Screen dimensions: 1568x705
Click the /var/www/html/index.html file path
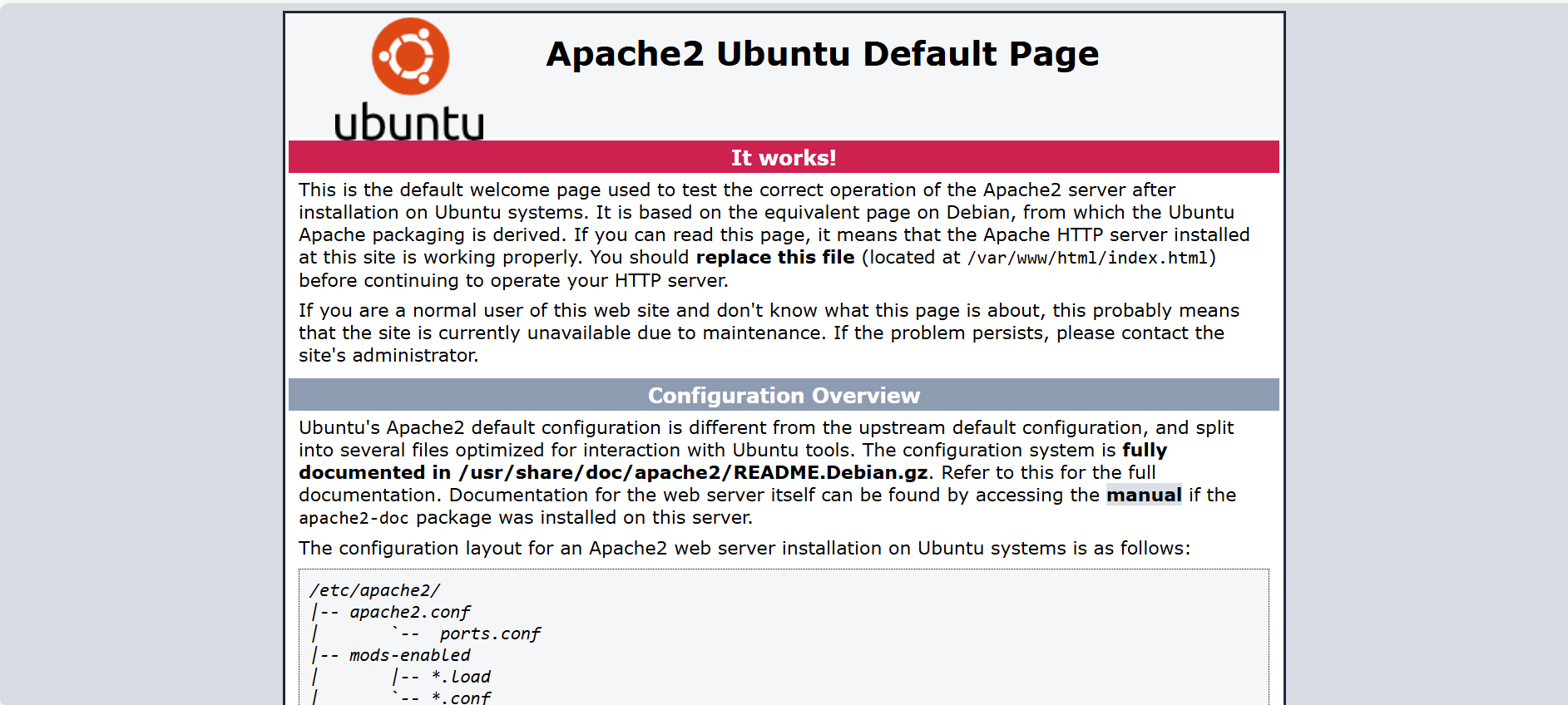point(1087,258)
